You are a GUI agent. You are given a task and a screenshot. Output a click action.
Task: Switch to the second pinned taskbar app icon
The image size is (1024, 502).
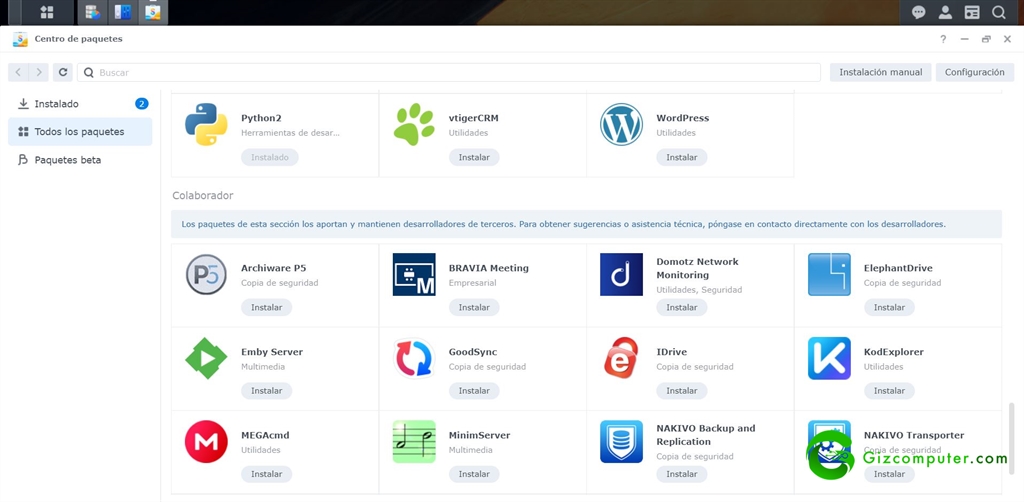(x=122, y=12)
